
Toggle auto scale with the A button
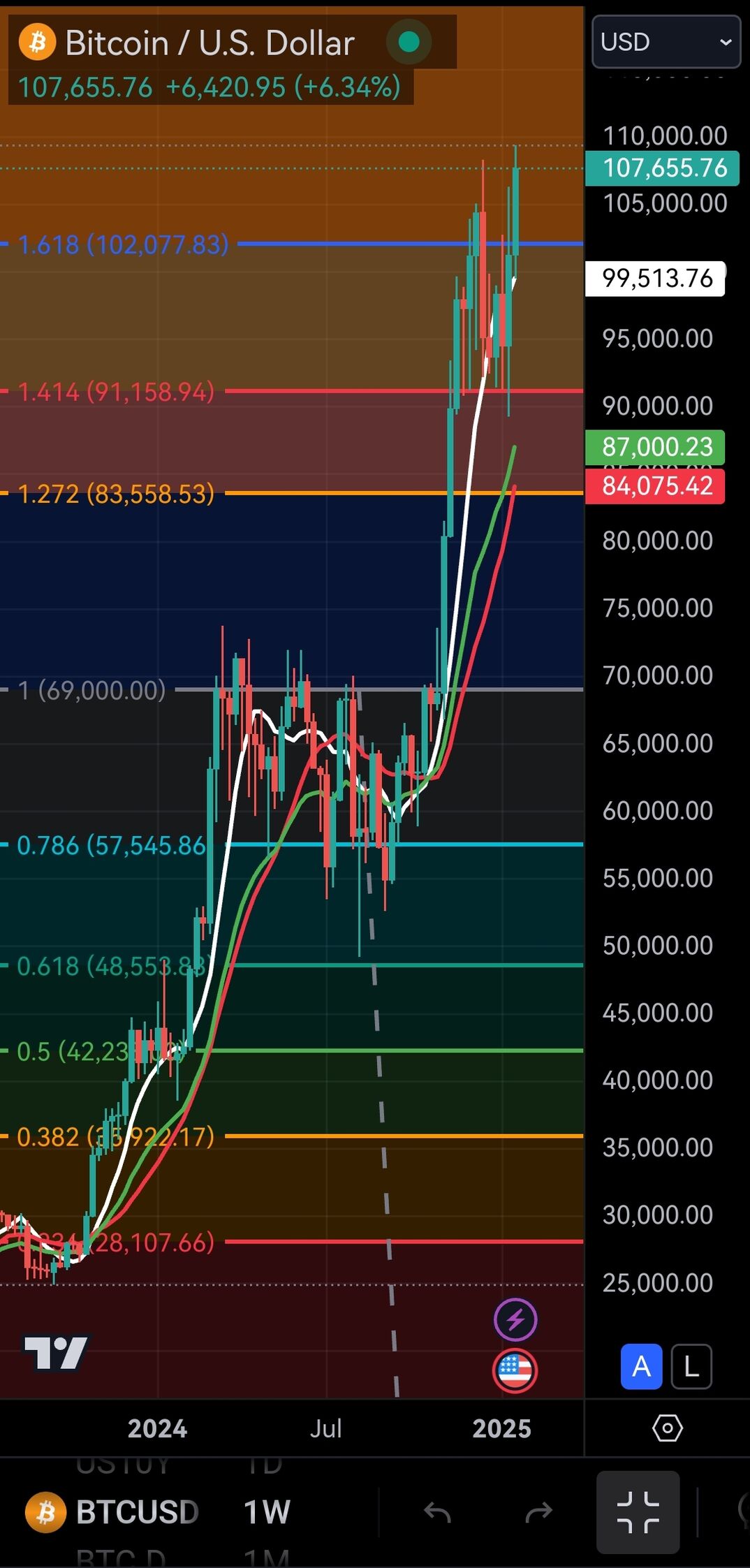641,1366
